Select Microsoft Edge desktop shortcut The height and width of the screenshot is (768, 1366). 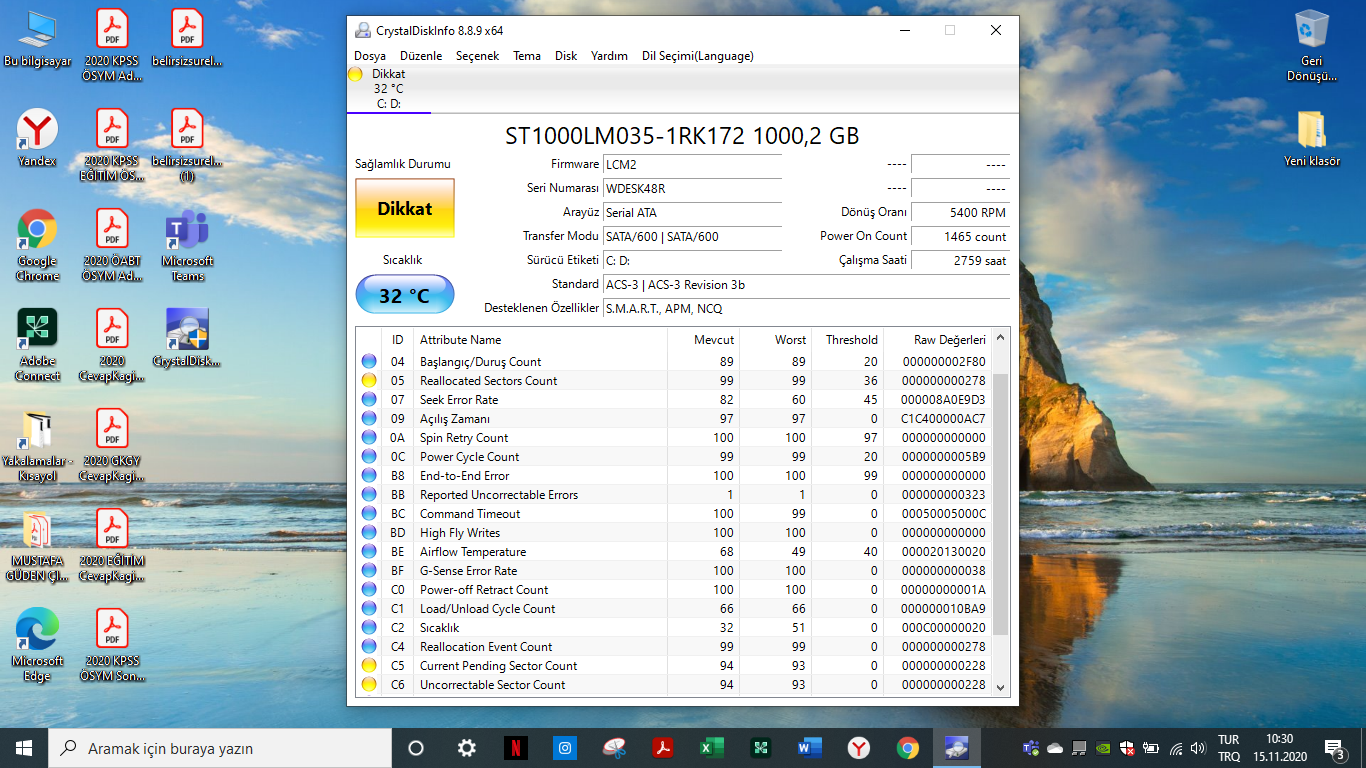(x=37, y=646)
